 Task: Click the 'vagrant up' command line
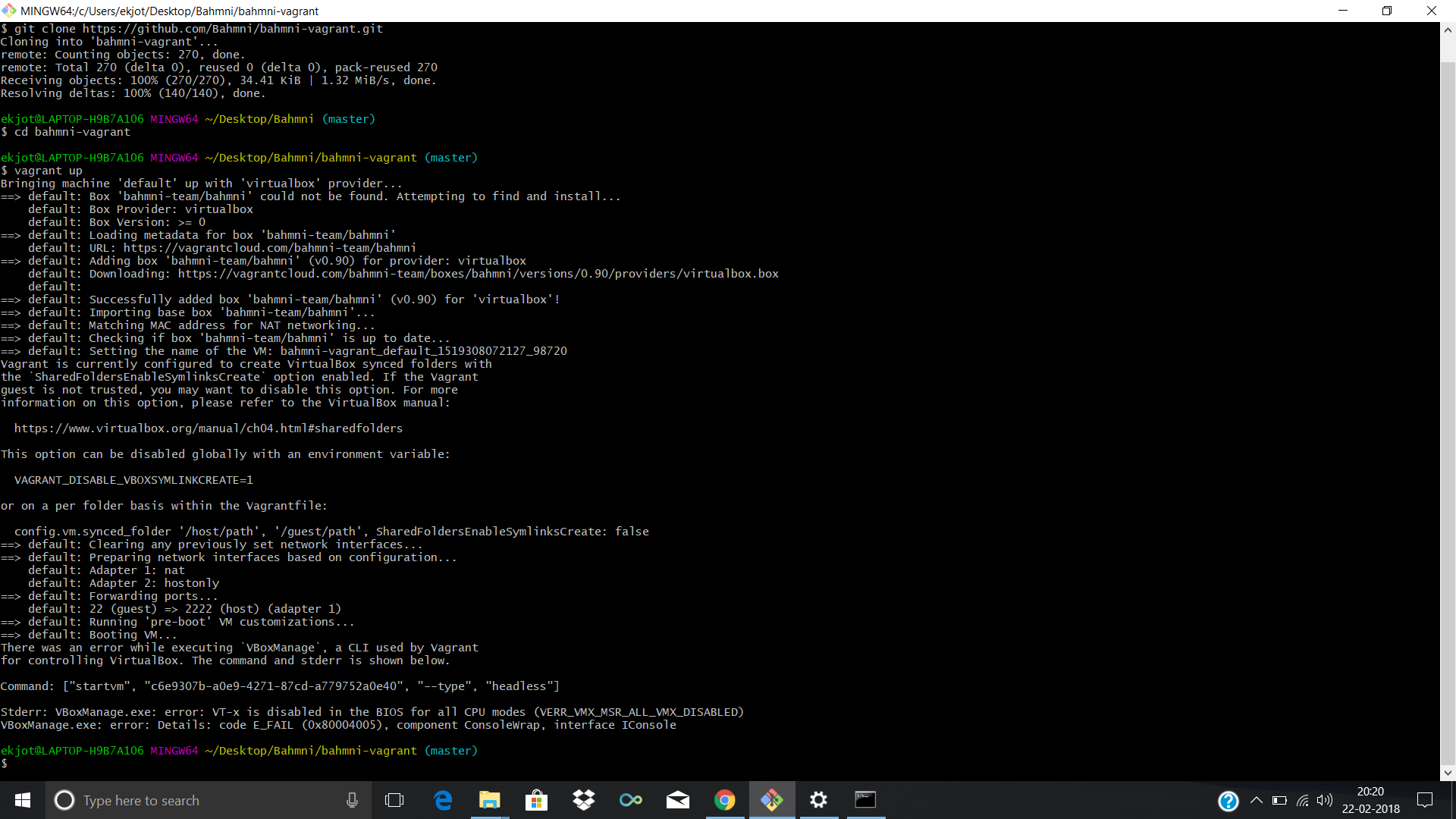42,171
